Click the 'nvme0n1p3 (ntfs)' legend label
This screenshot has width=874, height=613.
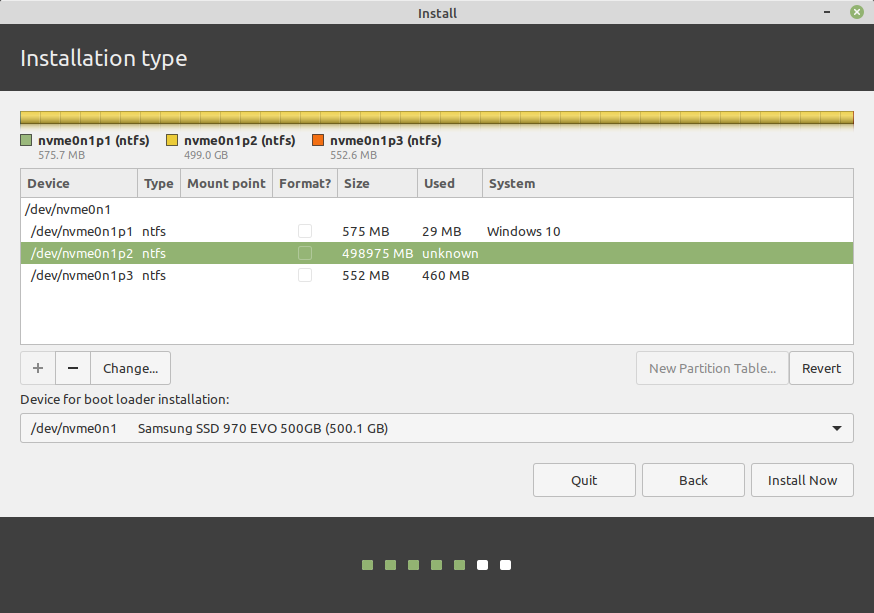(x=386, y=140)
